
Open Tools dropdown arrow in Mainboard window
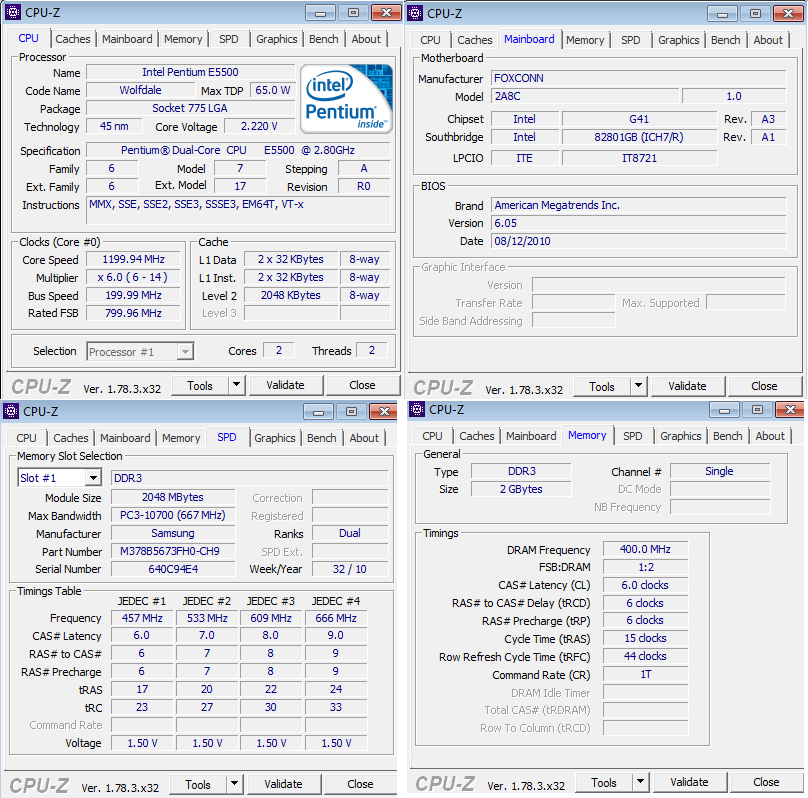[638, 386]
